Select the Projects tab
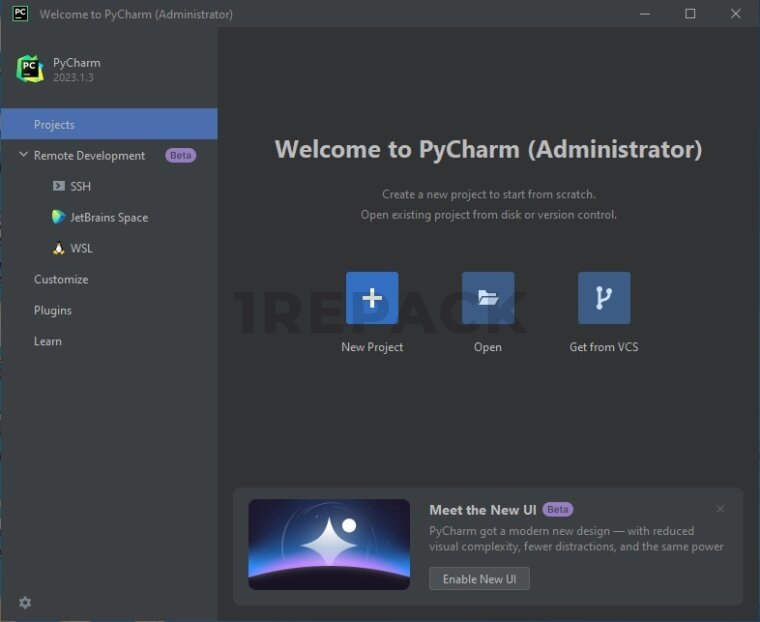Image resolution: width=760 pixels, height=622 pixels. tap(54, 125)
